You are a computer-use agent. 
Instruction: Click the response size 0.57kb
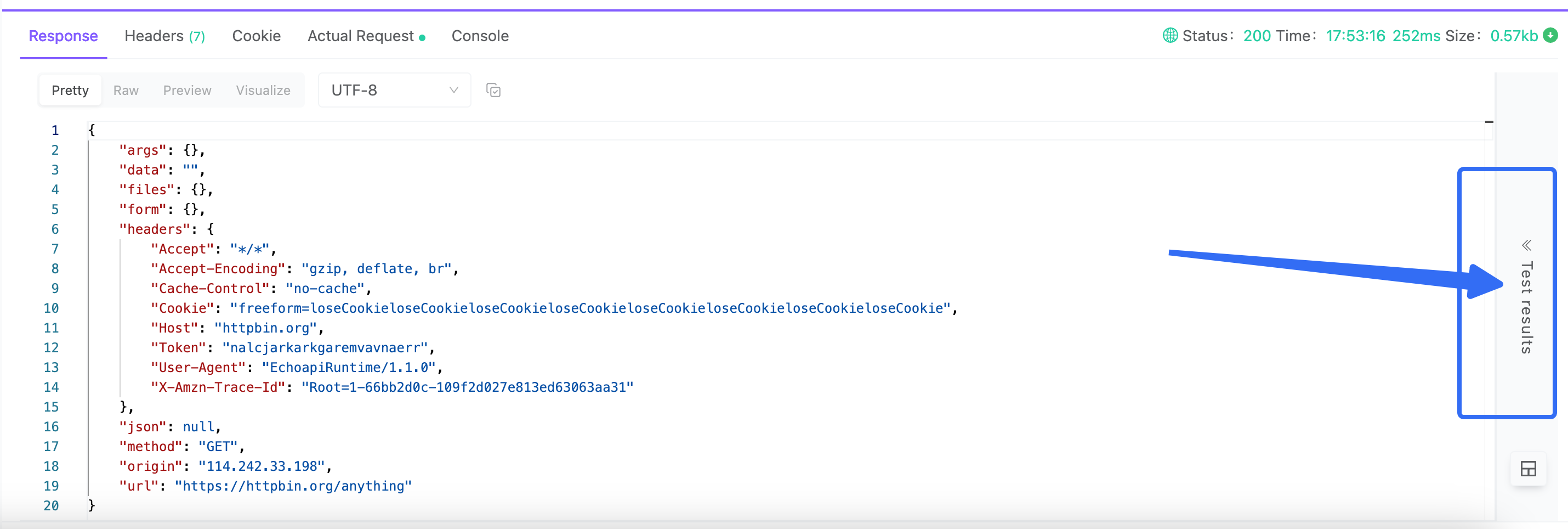click(x=1514, y=36)
